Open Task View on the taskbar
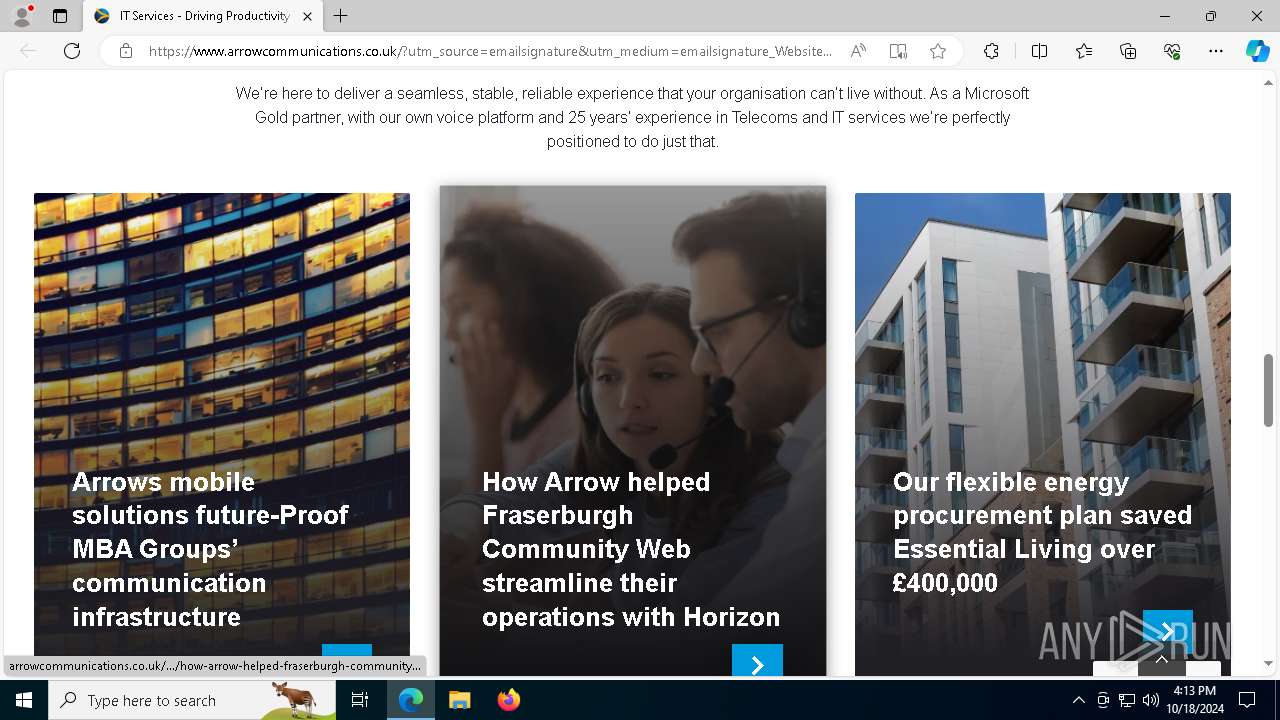This screenshot has height=720, width=1280. coord(360,700)
